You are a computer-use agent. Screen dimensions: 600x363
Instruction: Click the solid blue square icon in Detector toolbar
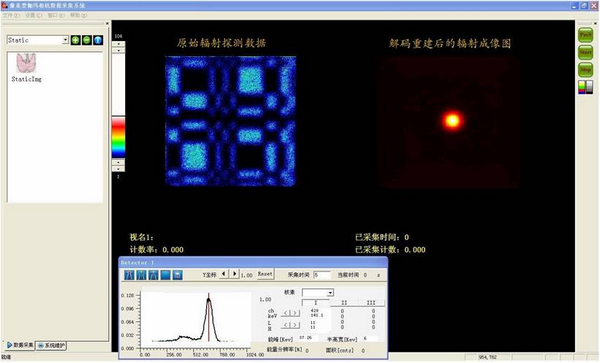[165, 275]
